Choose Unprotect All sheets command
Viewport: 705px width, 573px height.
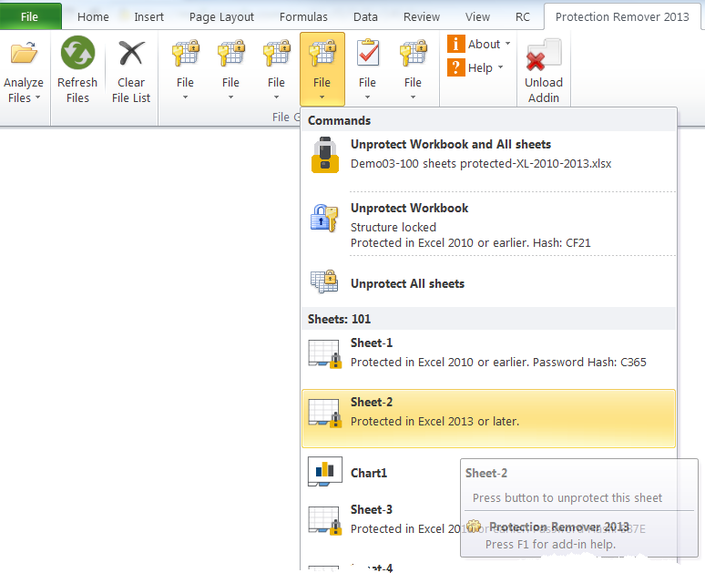tap(489, 283)
